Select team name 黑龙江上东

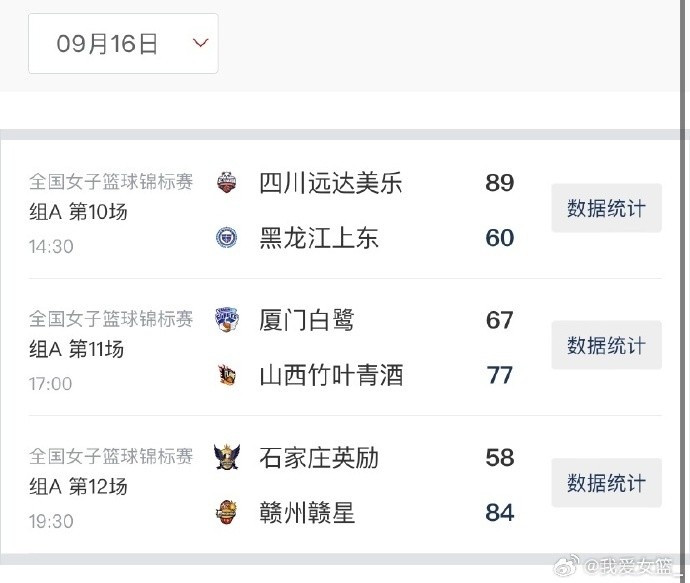319,238
